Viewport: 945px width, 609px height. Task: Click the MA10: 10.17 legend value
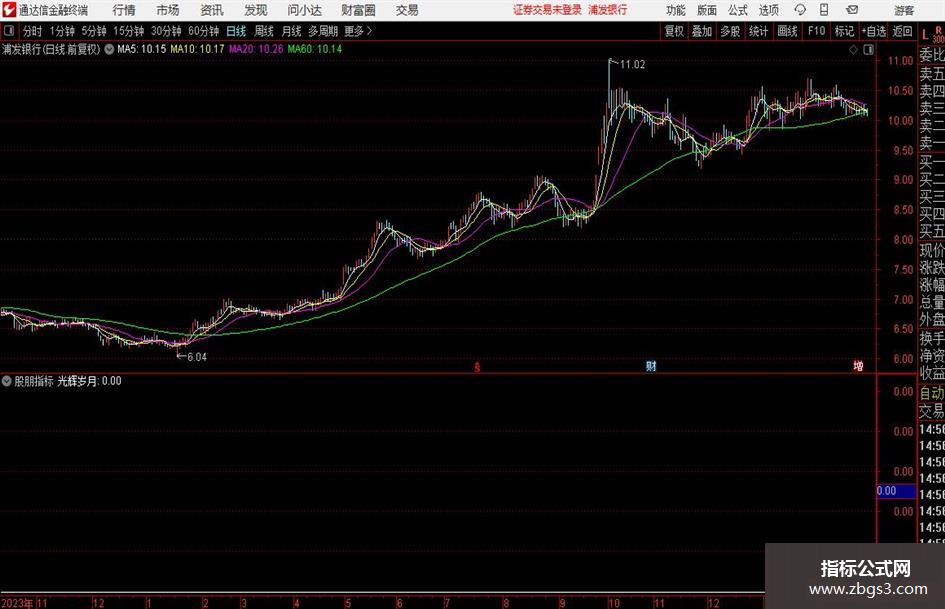pyautogui.click(x=197, y=49)
